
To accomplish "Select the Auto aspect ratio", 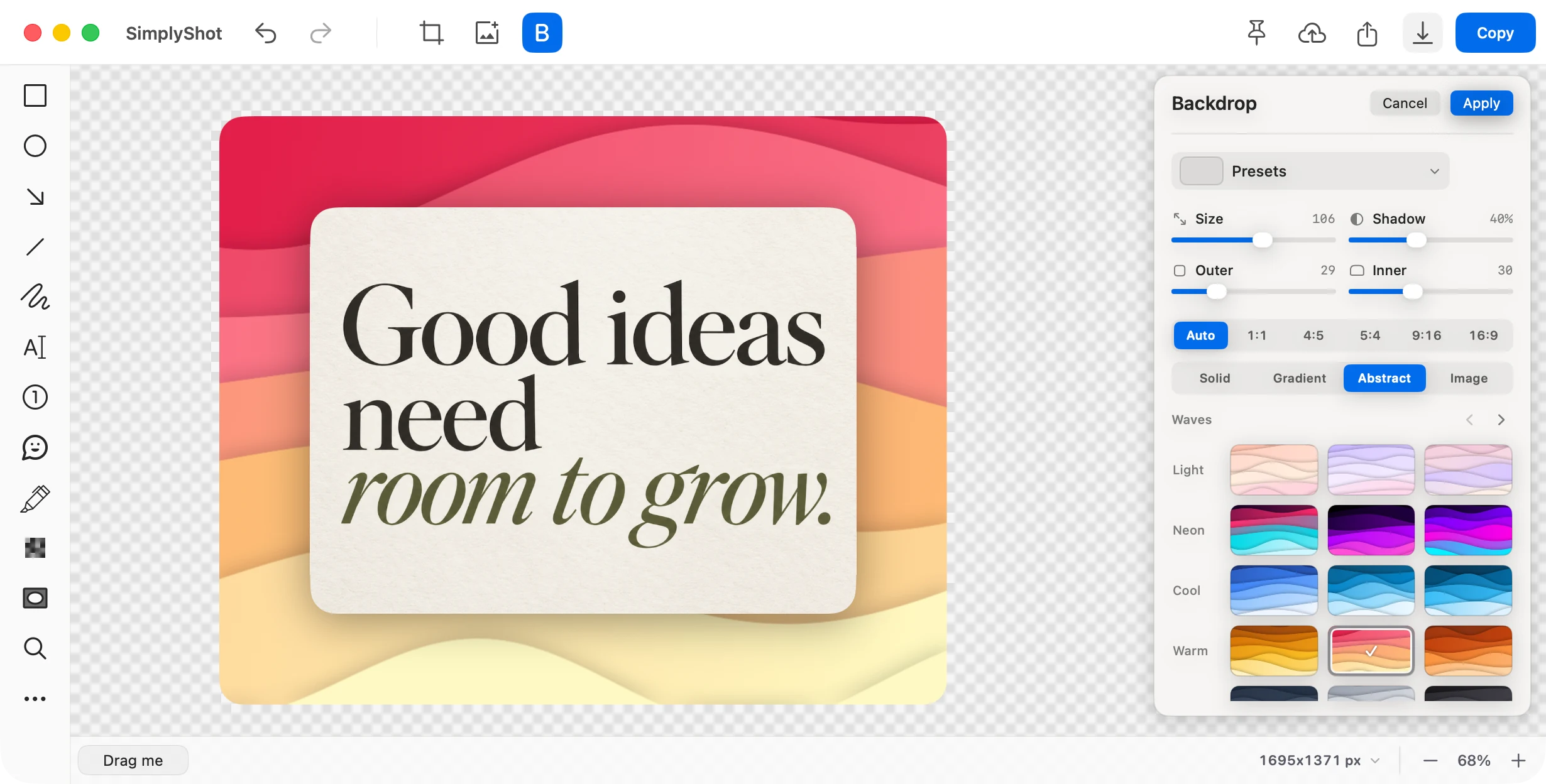I will click(x=1200, y=335).
